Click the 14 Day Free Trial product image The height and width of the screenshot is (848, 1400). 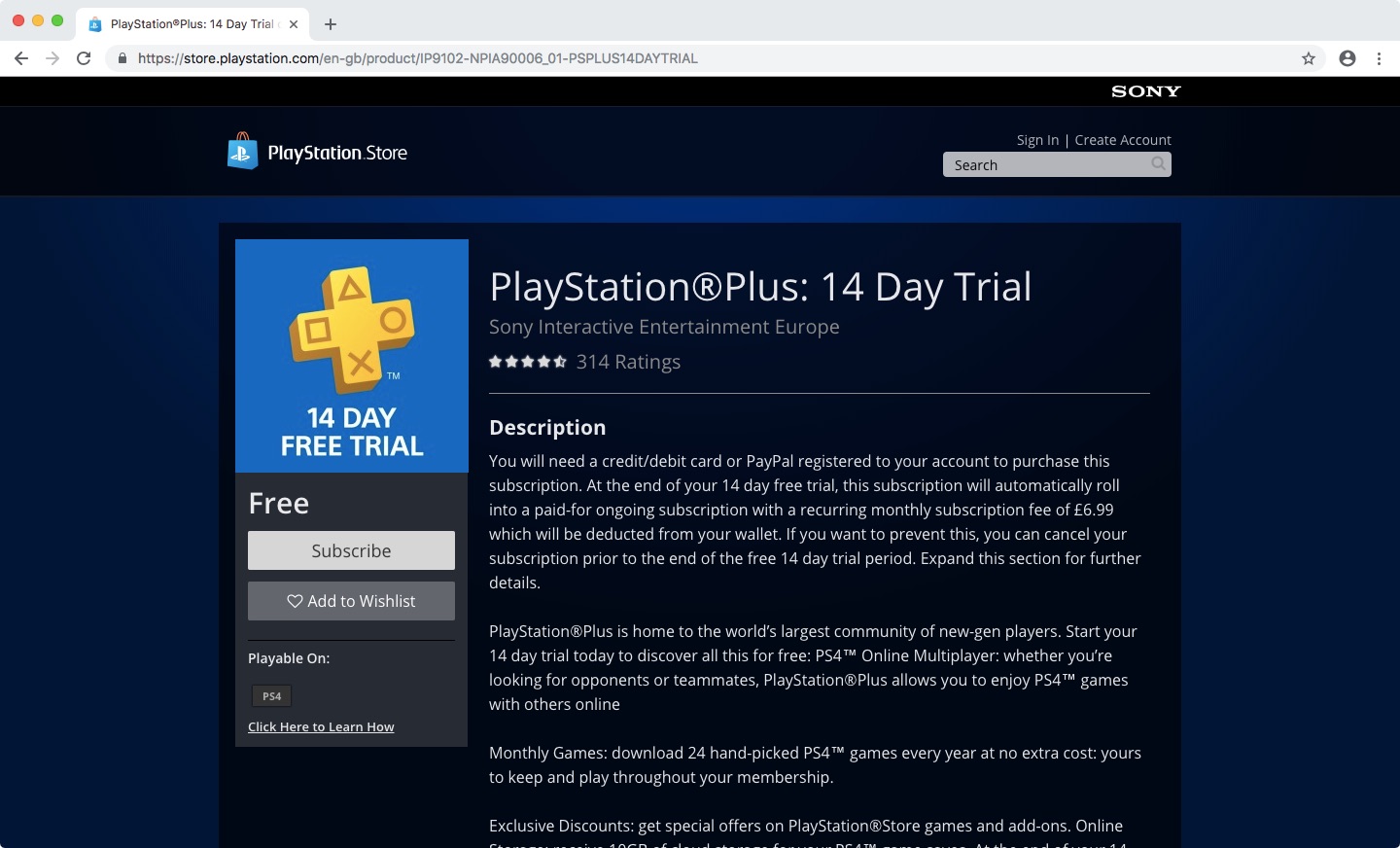352,356
